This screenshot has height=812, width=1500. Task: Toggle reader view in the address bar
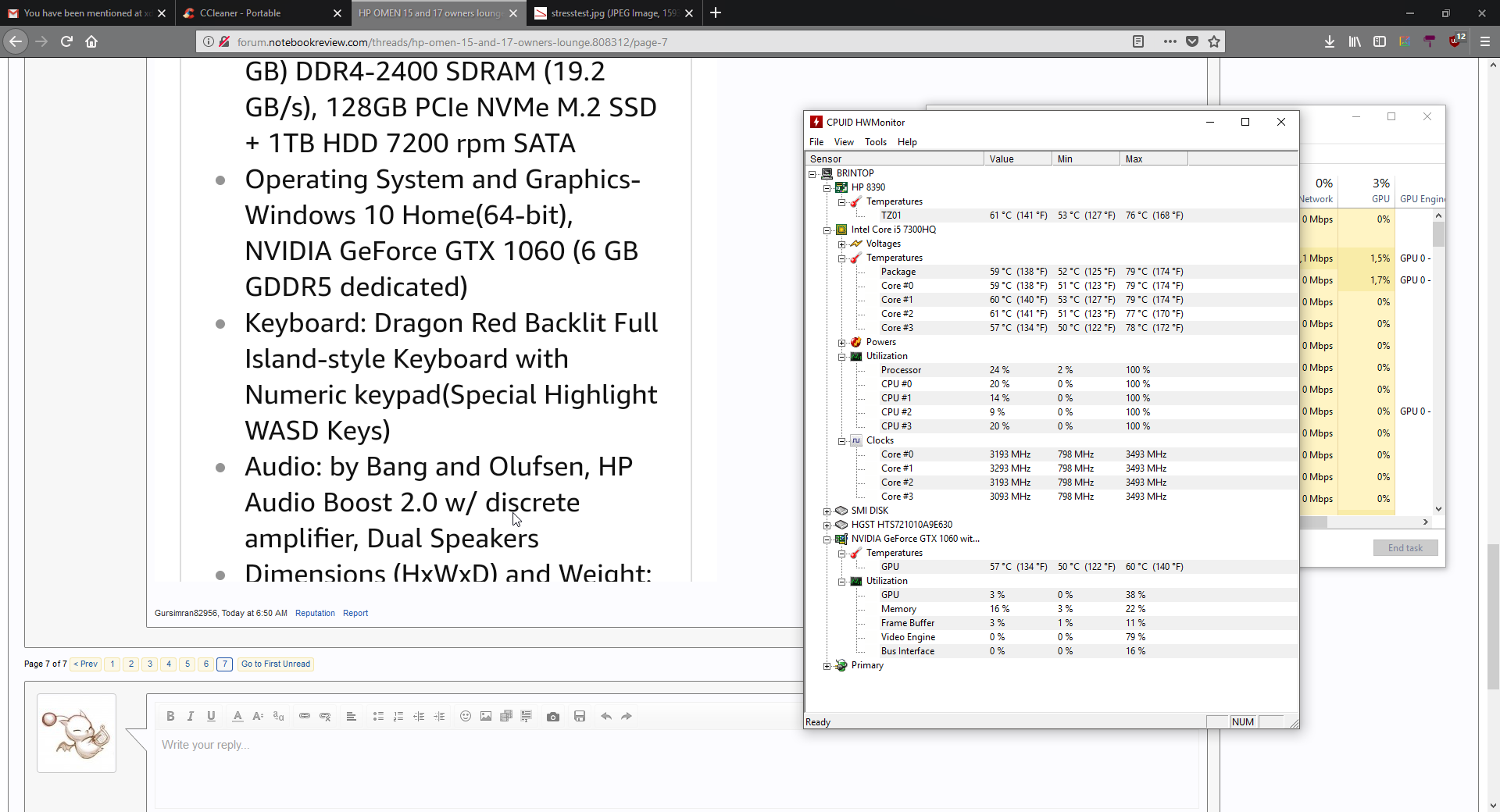point(1138,41)
